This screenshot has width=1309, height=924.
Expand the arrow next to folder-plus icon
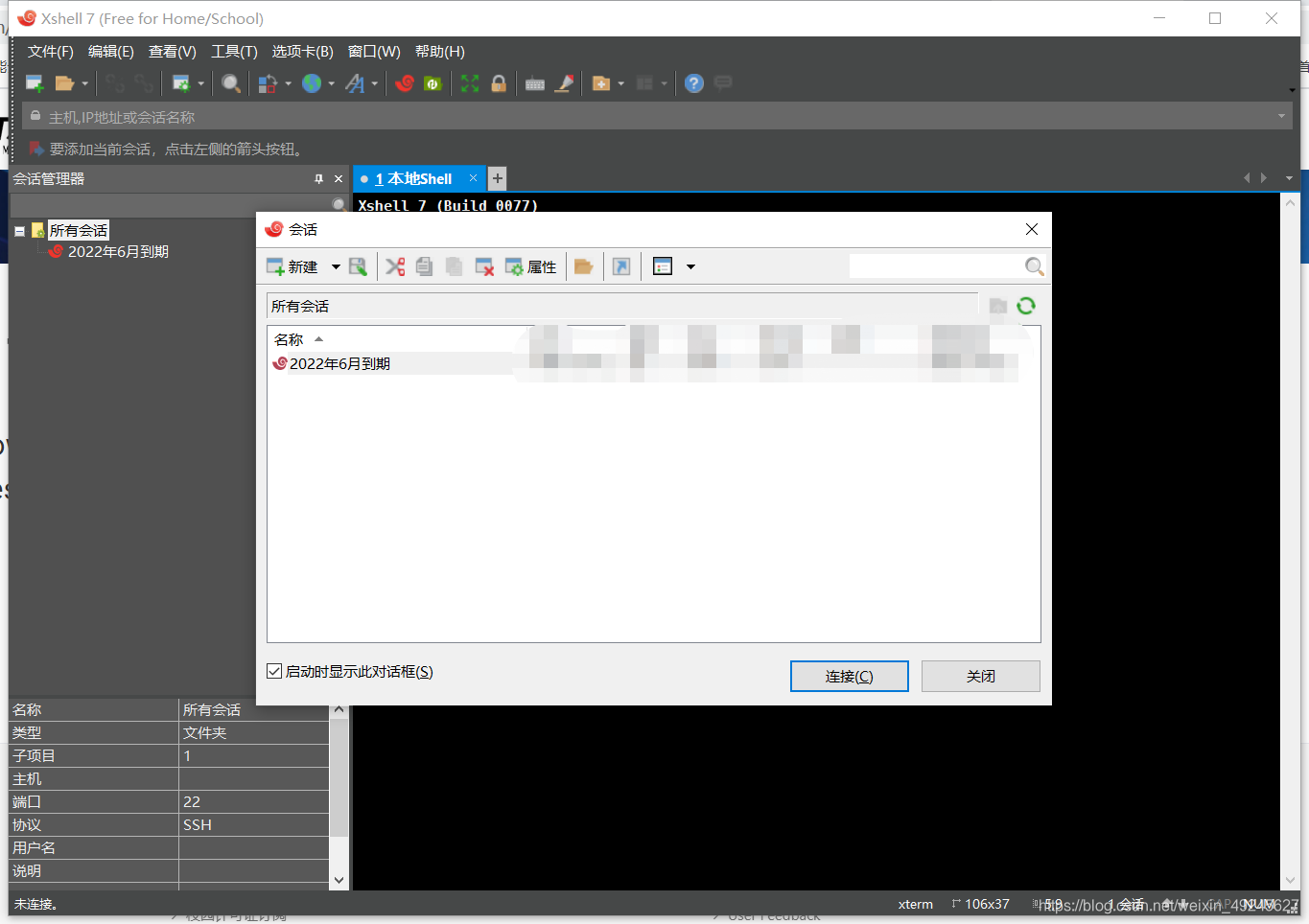click(x=620, y=83)
